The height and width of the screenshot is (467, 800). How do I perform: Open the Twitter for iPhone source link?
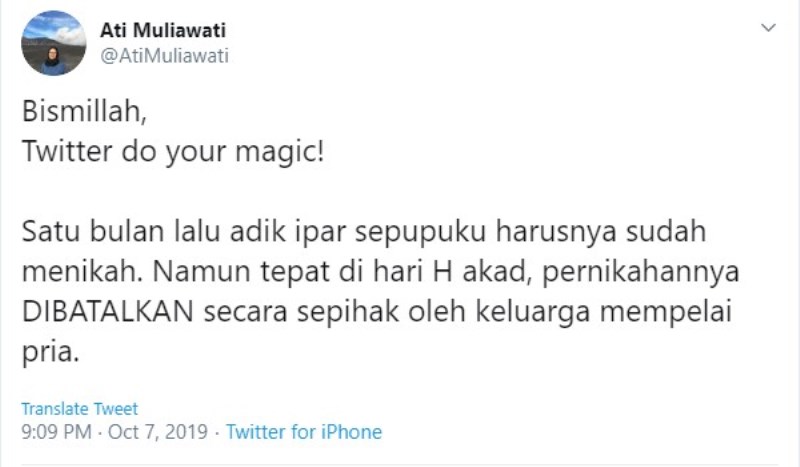pyautogui.click(x=304, y=432)
